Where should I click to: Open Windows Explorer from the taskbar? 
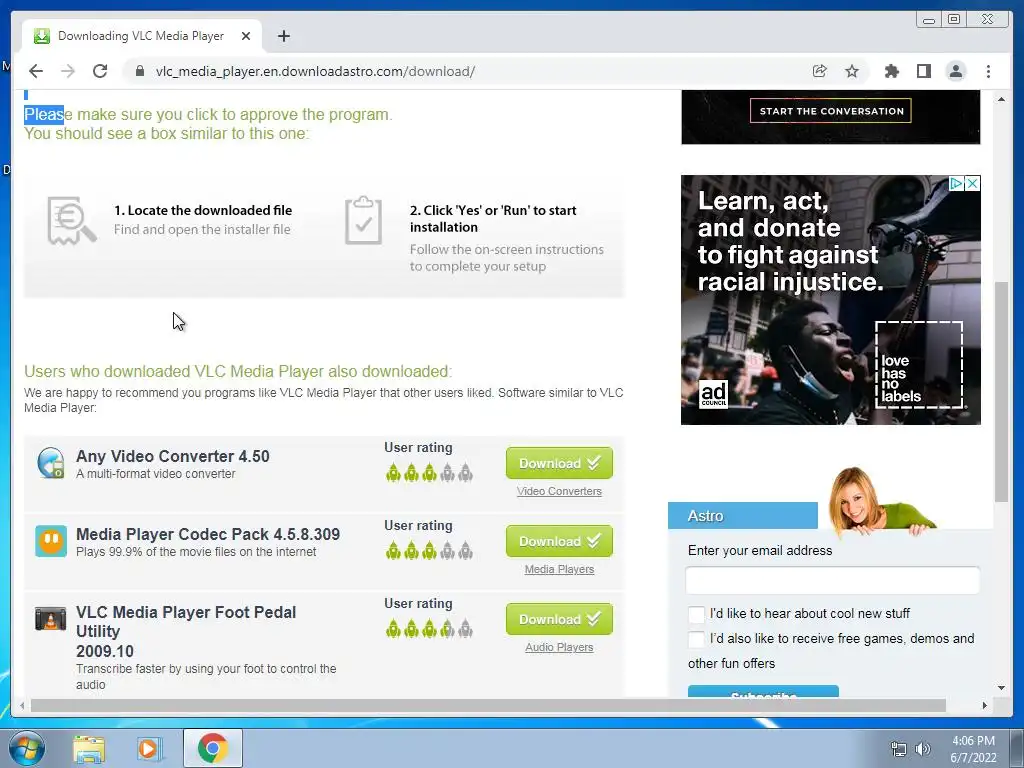(x=89, y=748)
